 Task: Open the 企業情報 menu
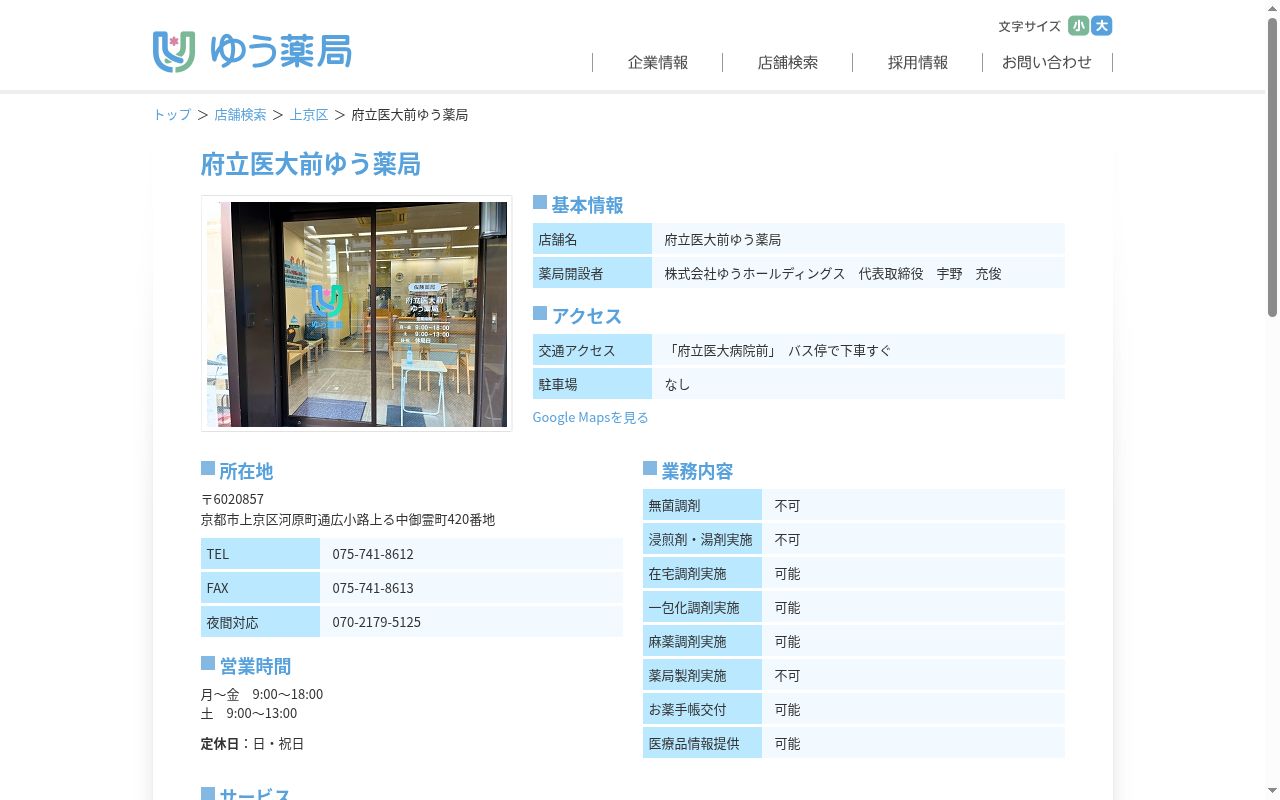[658, 62]
